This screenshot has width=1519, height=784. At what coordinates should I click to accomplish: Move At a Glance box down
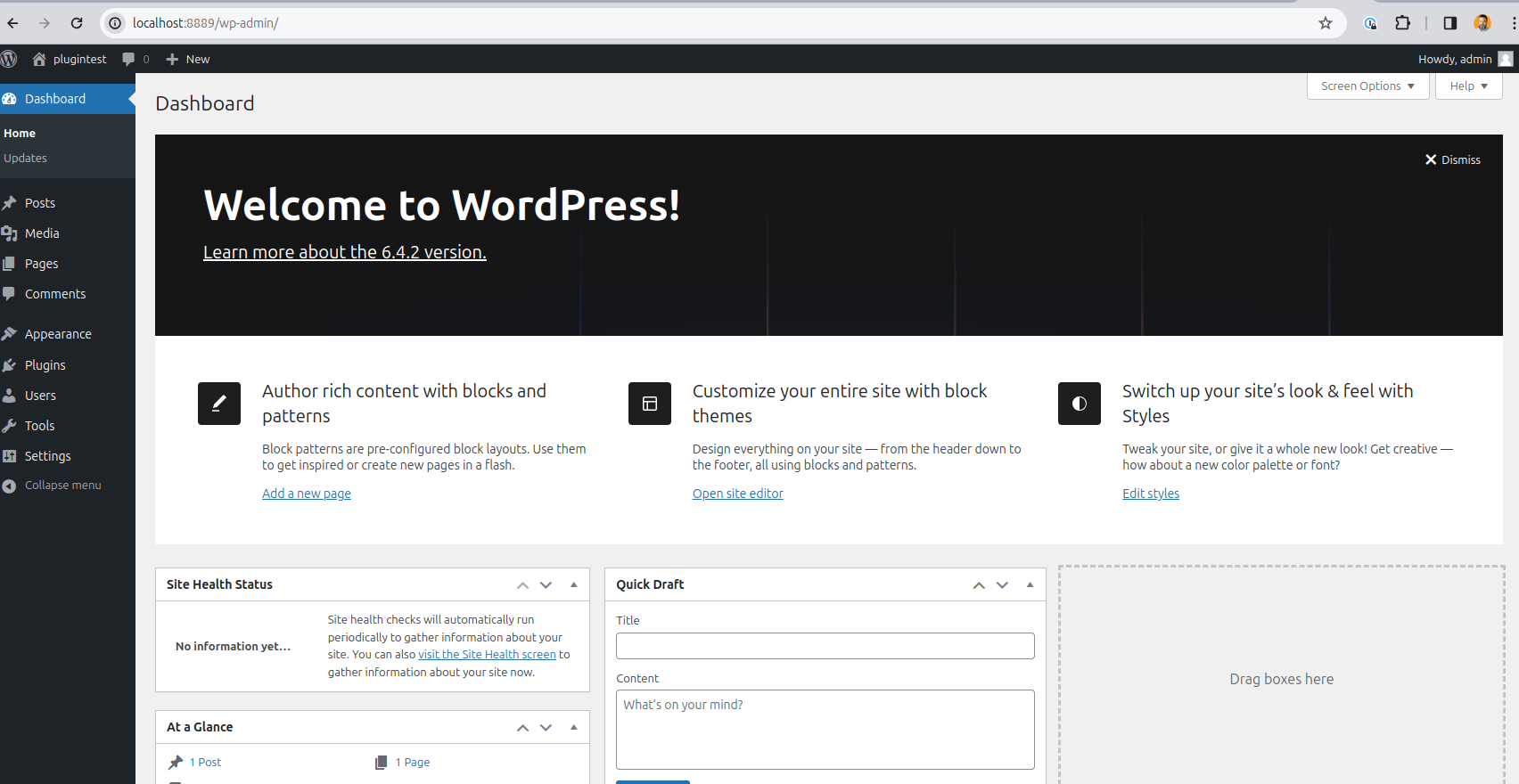(546, 728)
